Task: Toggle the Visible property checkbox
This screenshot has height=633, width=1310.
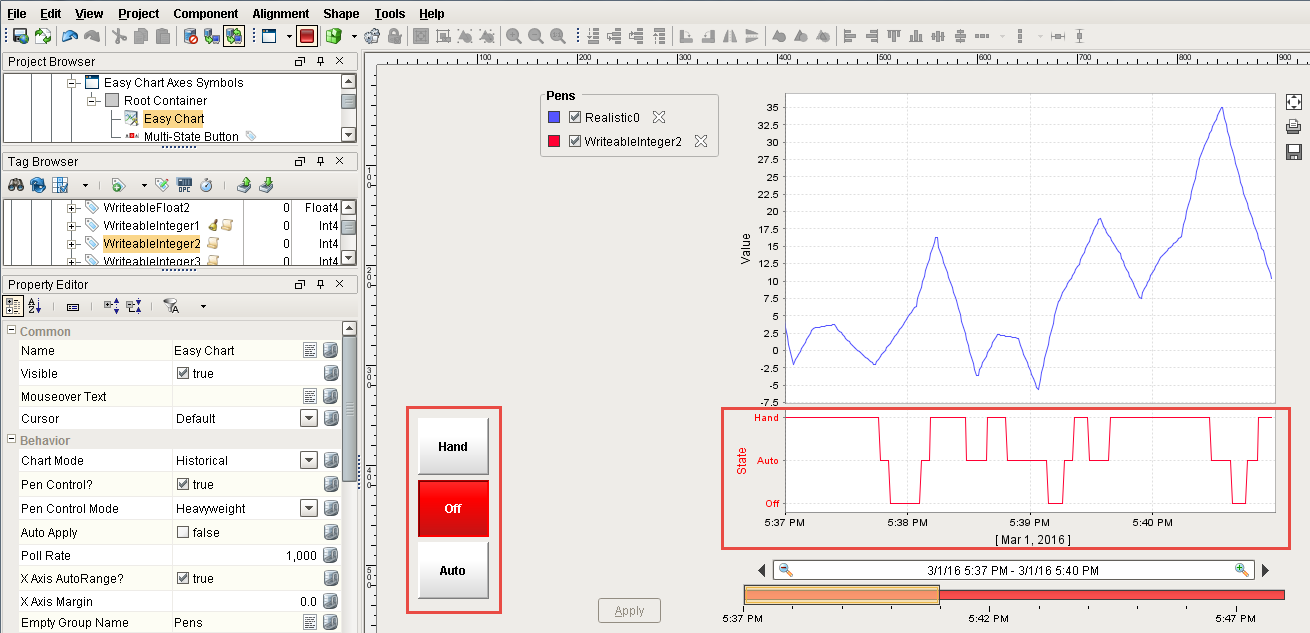Action: (182, 373)
